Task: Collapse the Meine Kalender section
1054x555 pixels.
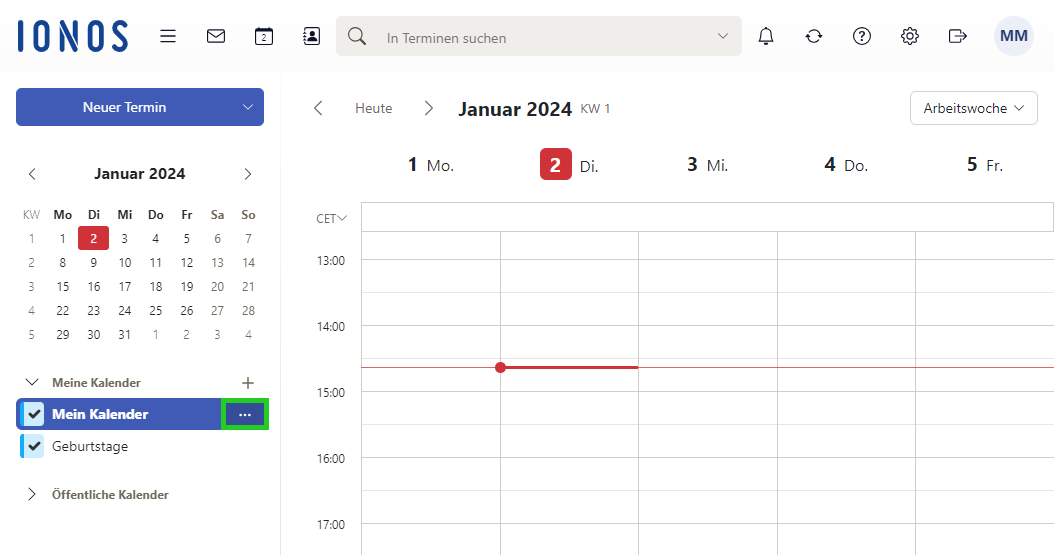Action: [32, 382]
